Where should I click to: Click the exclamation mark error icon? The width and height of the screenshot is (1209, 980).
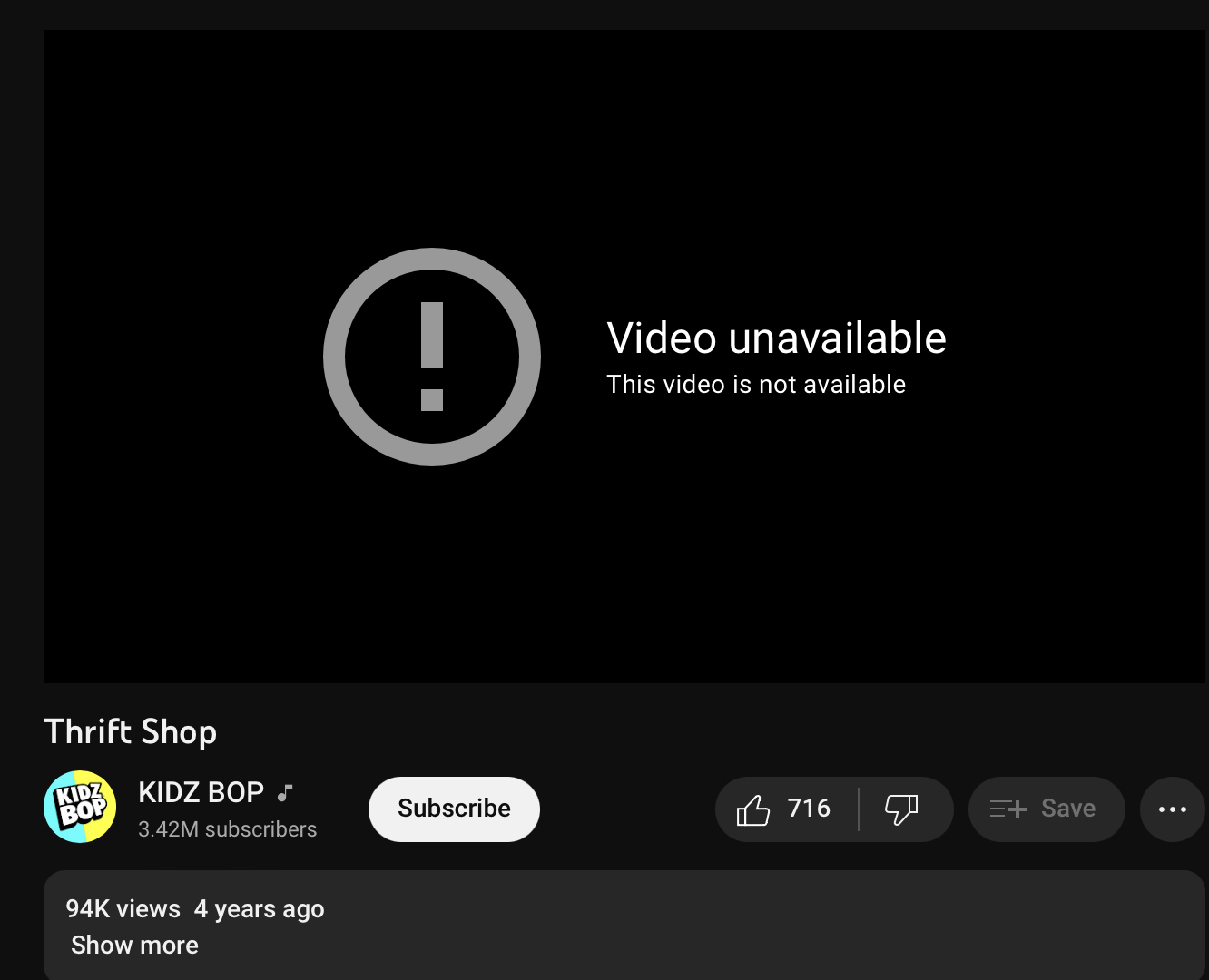point(432,357)
